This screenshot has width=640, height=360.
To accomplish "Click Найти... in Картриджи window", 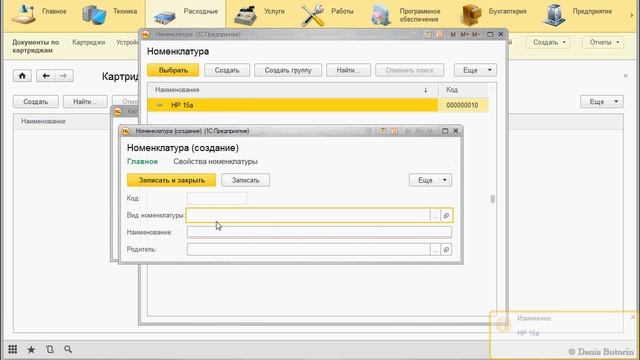I will (85, 102).
